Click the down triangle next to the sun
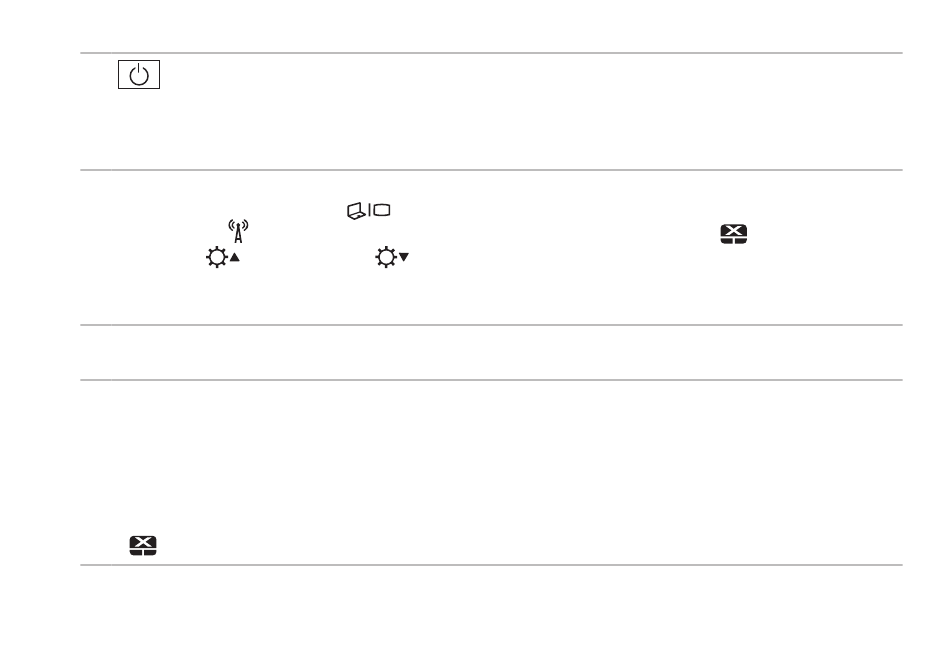Screen dimensions: 950x662 pos(404,257)
